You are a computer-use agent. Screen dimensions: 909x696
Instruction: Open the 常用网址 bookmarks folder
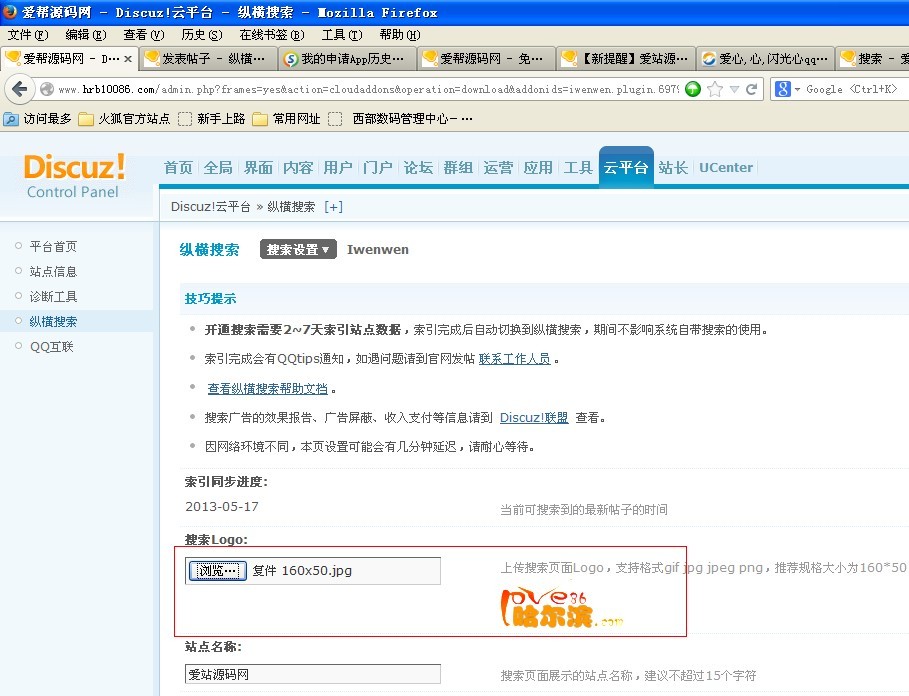click(x=287, y=119)
